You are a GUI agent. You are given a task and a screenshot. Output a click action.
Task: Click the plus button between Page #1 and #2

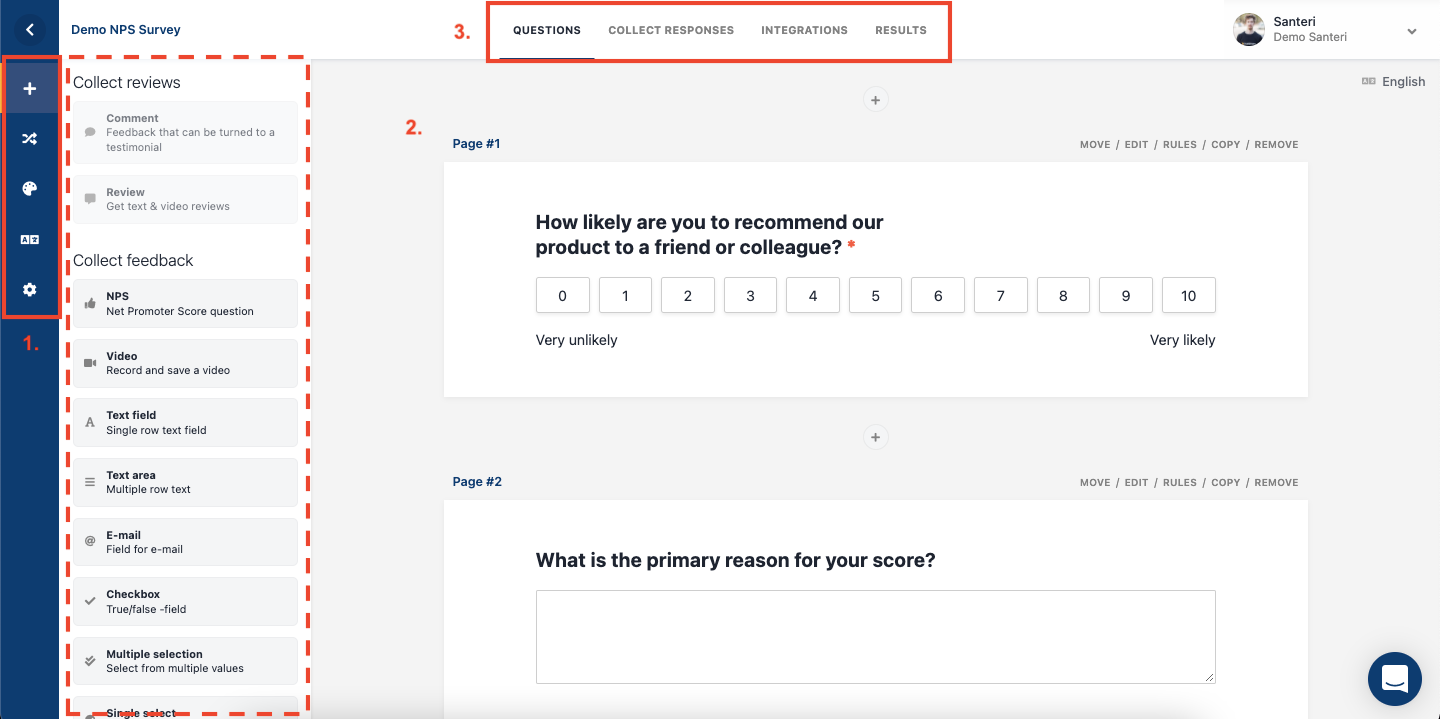(x=875, y=437)
